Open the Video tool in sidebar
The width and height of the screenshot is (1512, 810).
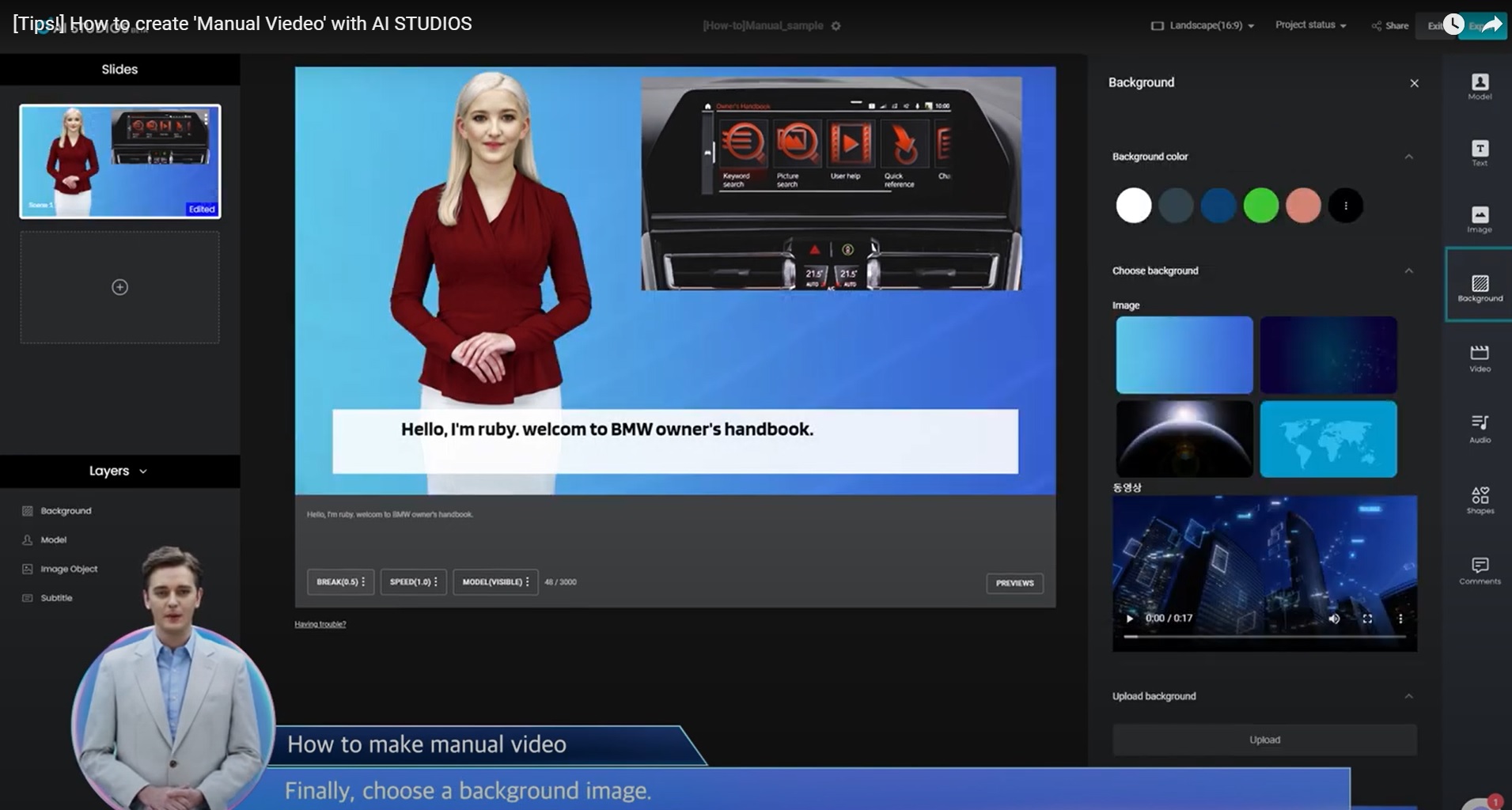pyautogui.click(x=1480, y=358)
